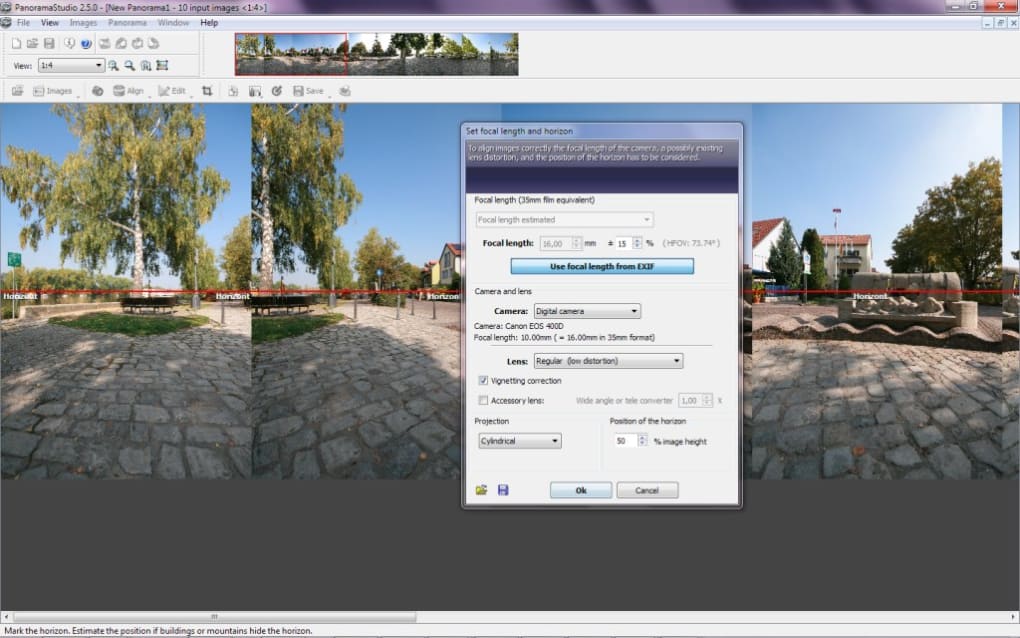Expand the Camera type dropdown
This screenshot has width=1020, height=638.
pos(587,311)
